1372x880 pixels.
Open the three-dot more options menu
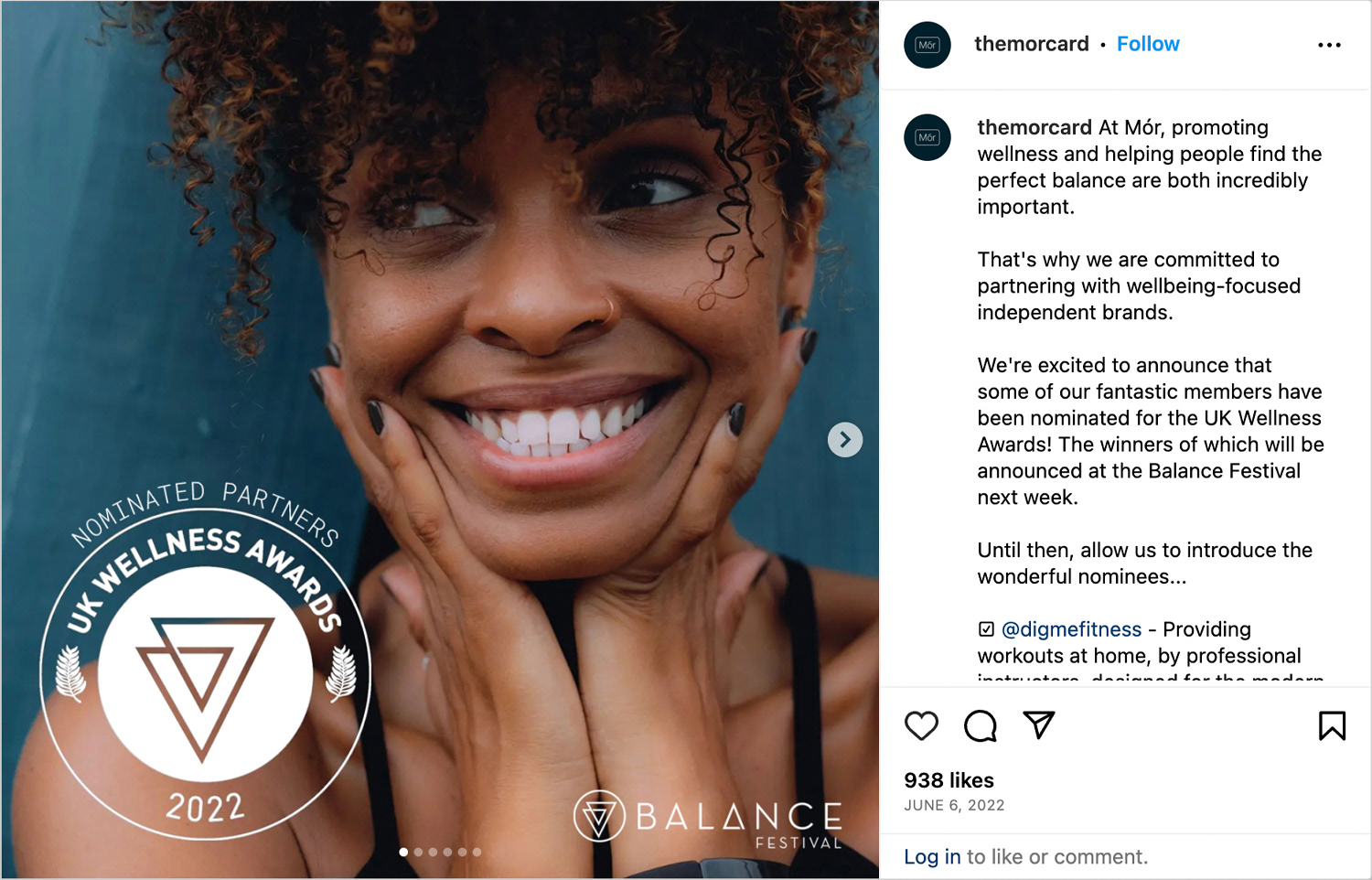click(x=1329, y=45)
